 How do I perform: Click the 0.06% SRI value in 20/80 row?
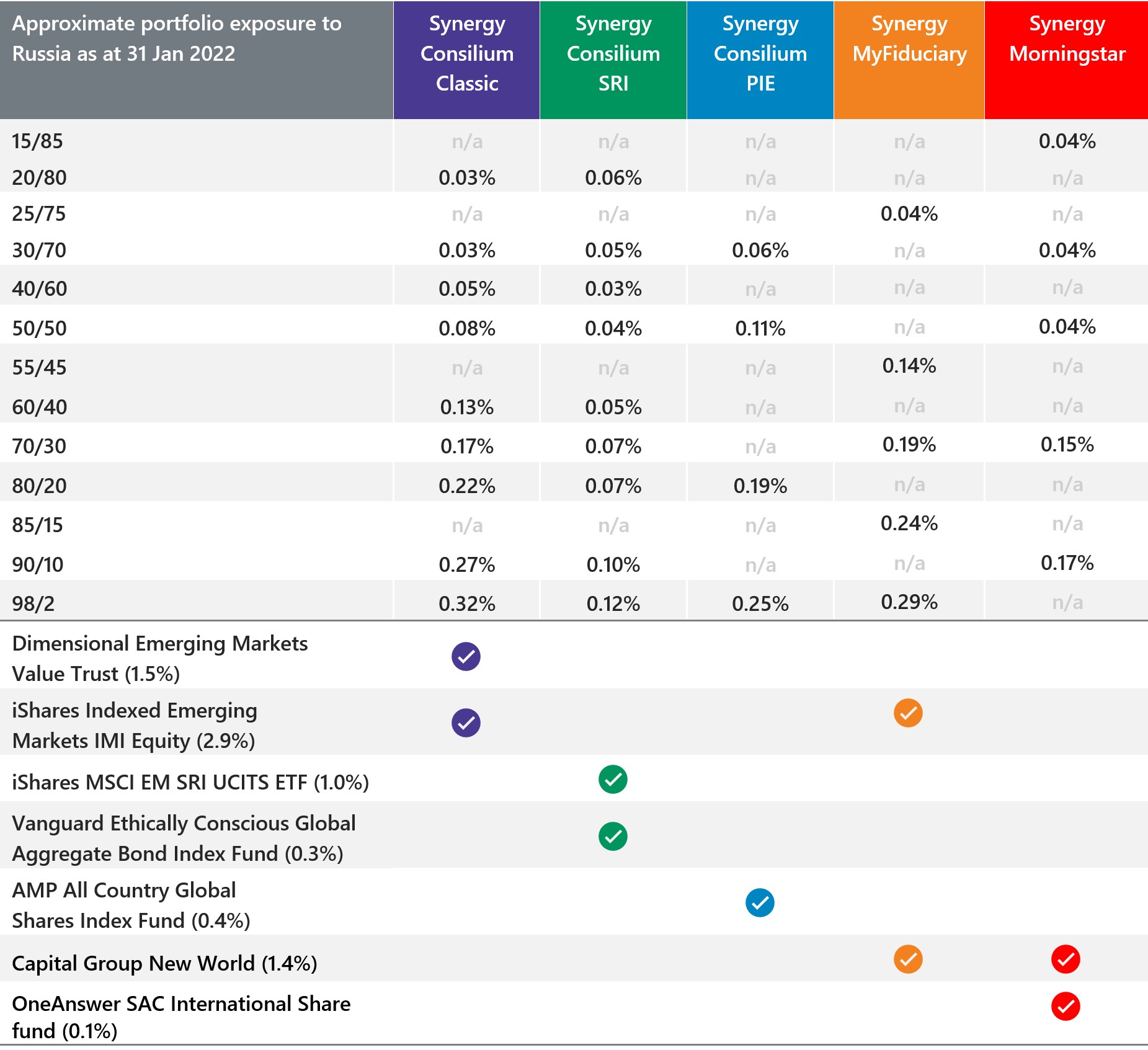point(613,178)
